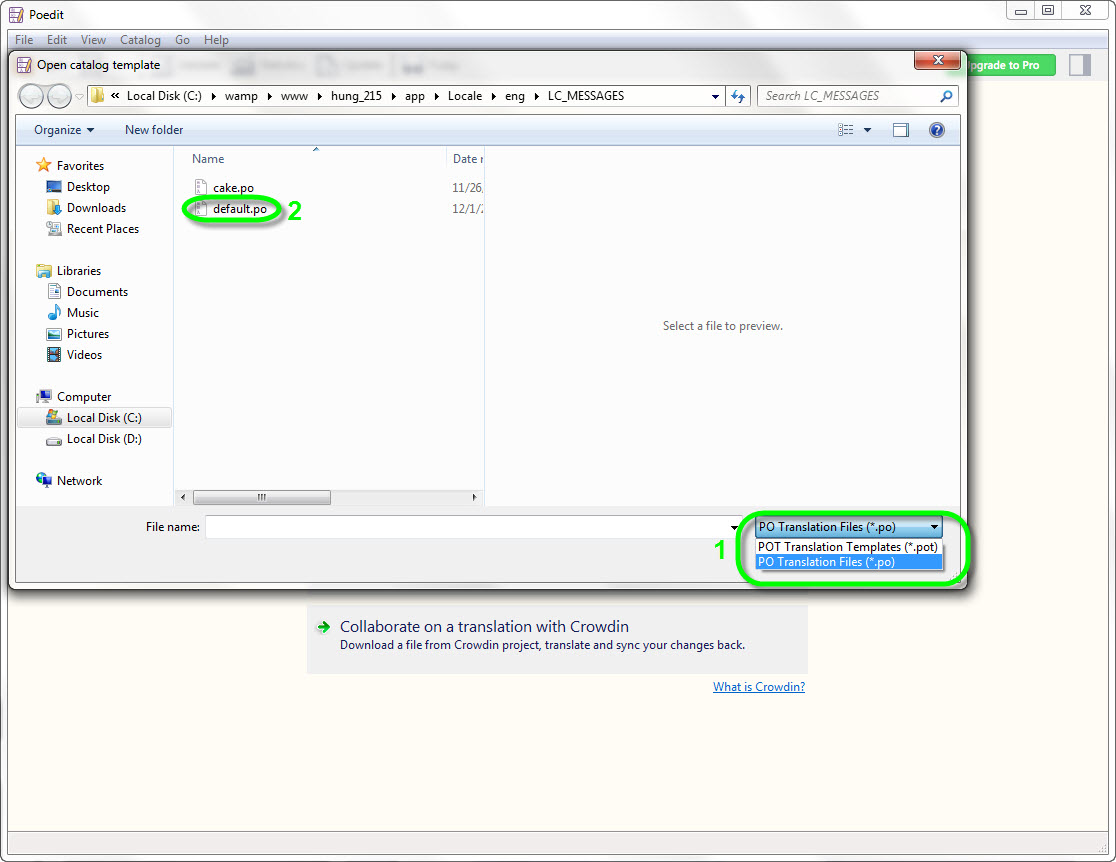Viewport: 1116px width, 862px height.
Task: Toggle the preview pane
Action: point(900,130)
